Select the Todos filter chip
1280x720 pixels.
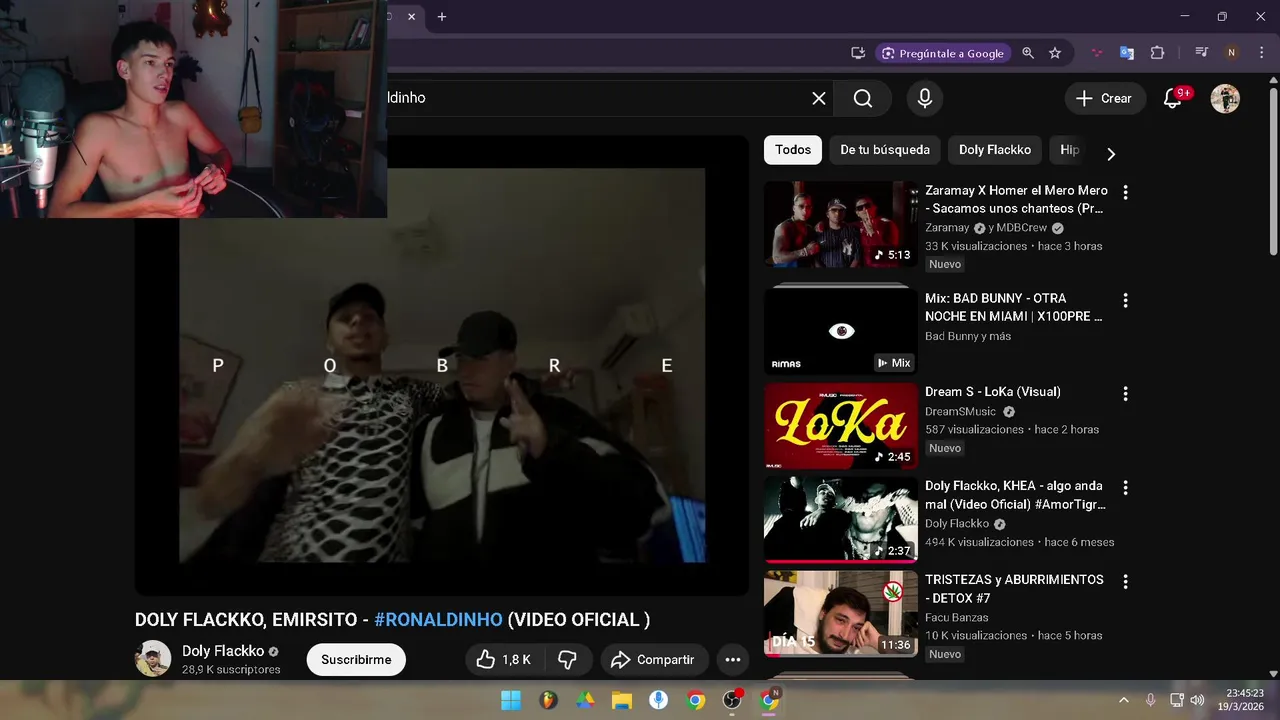pyautogui.click(x=793, y=150)
